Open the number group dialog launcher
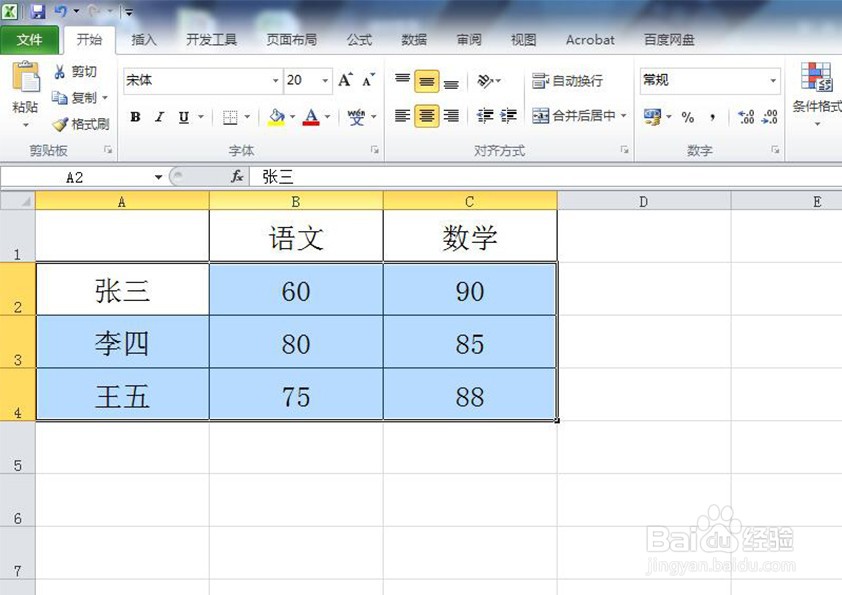Screen dimensions: 842x595 pos(775,150)
